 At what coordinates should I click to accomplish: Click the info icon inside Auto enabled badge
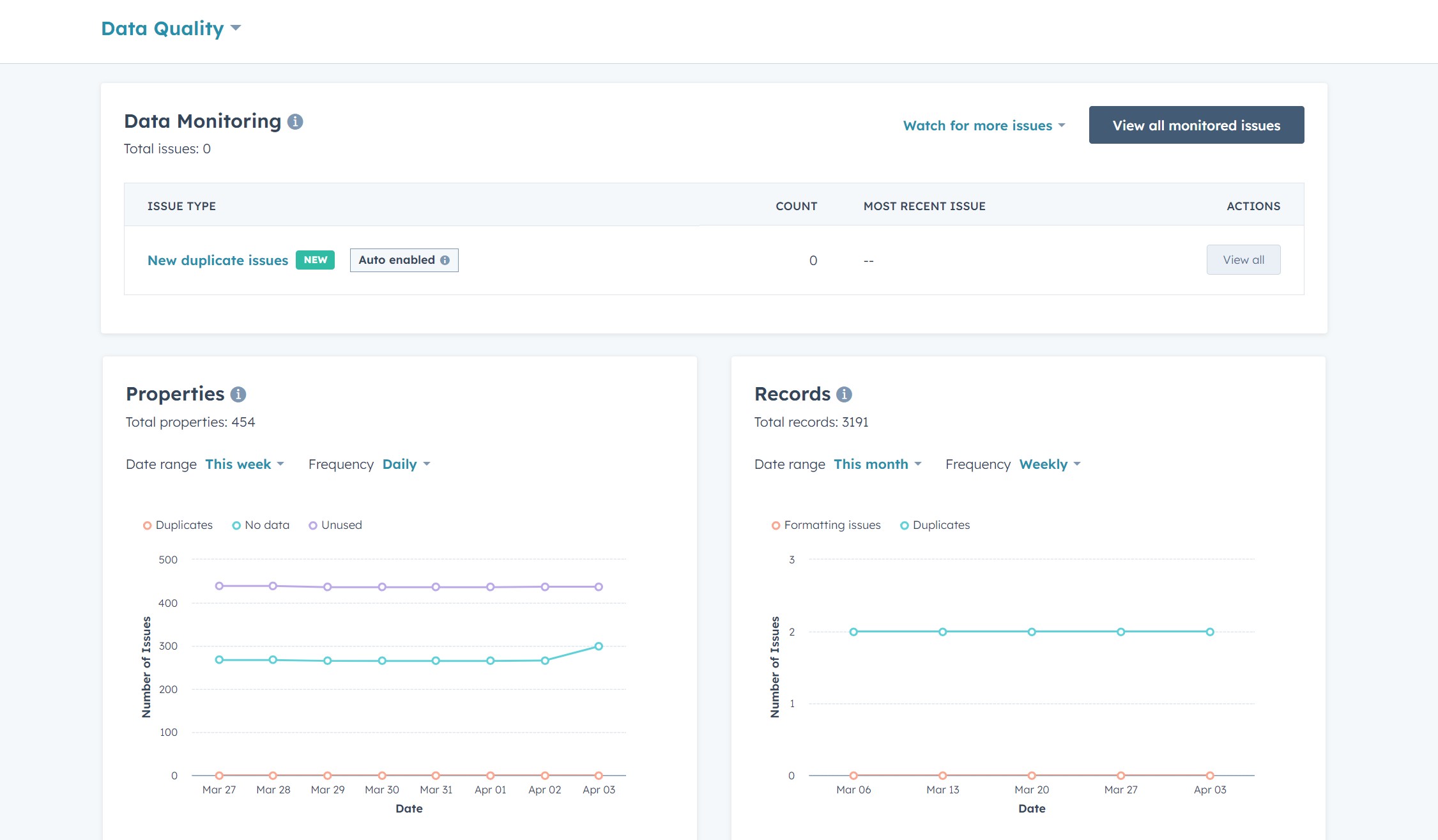[x=446, y=260]
